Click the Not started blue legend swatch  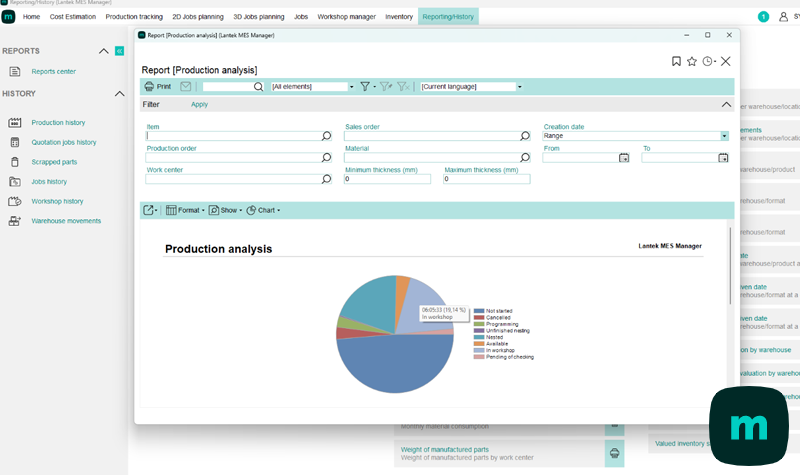coord(479,311)
